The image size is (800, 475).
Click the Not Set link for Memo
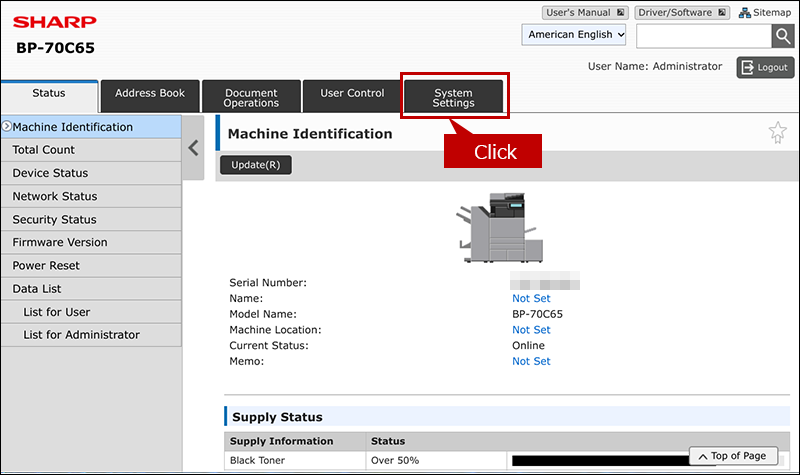(531, 361)
